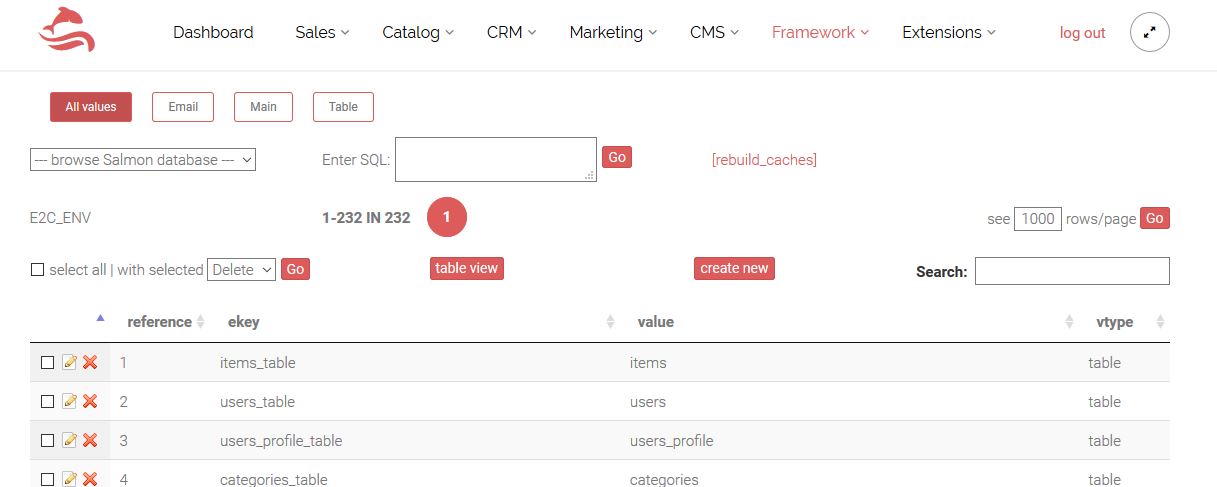Tick the checkbox for users_profile_table row
1217x487 pixels.
pyautogui.click(x=47, y=440)
